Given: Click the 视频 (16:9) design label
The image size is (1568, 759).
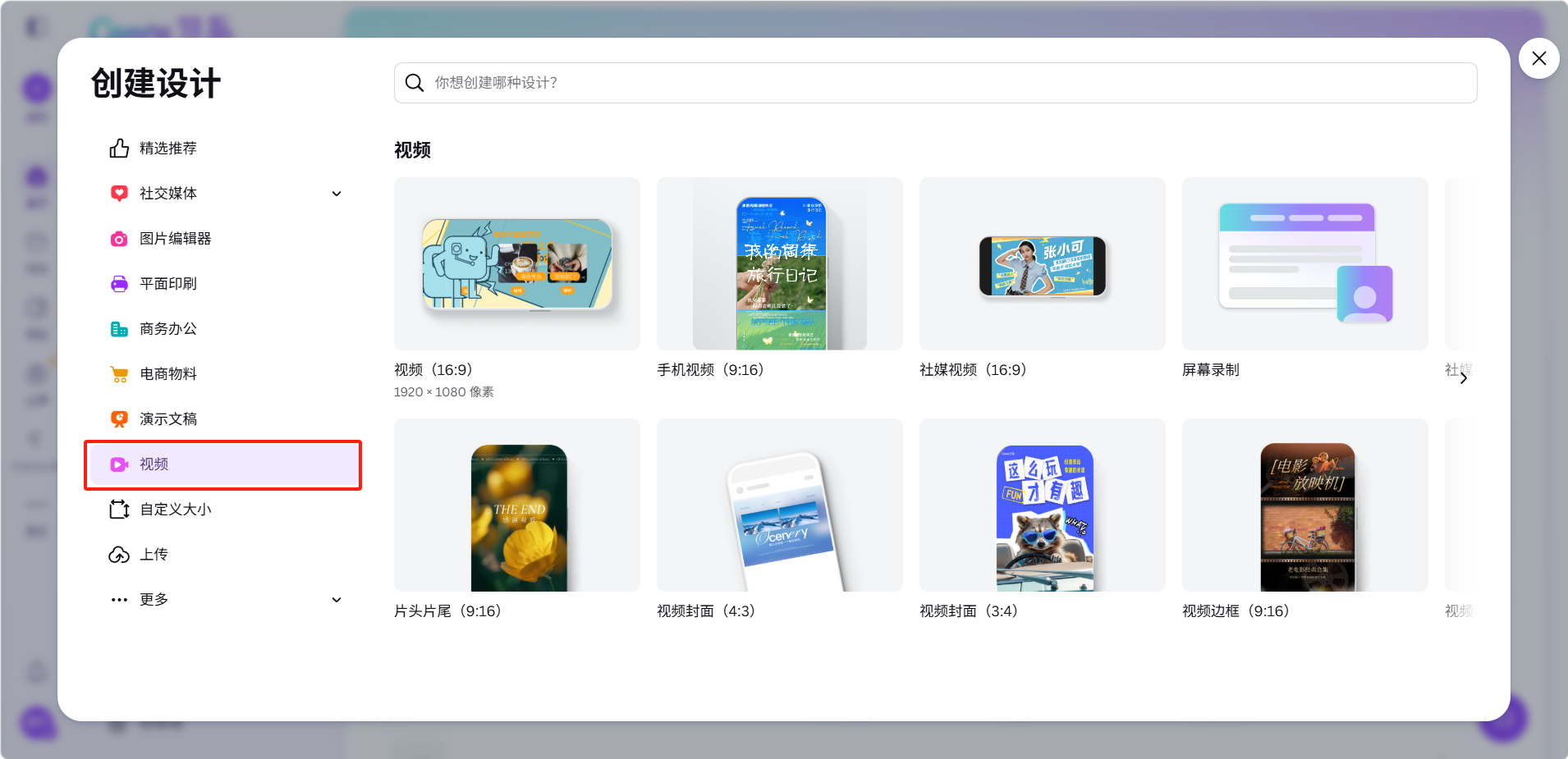Looking at the screenshot, I should (433, 370).
